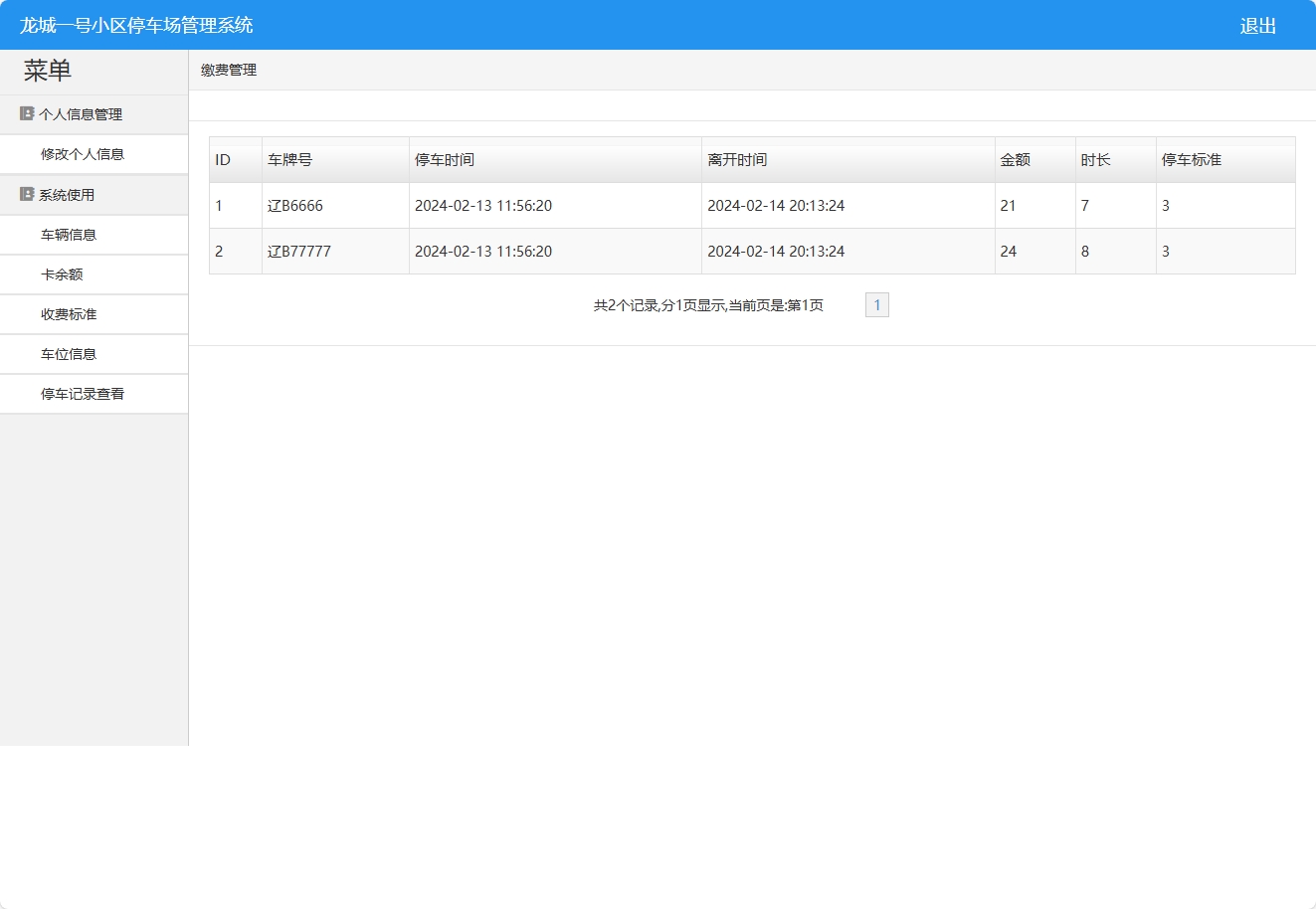The image size is (1316, 909).
Task: Click the 车牌号 column header
Action: coord(289,160)
